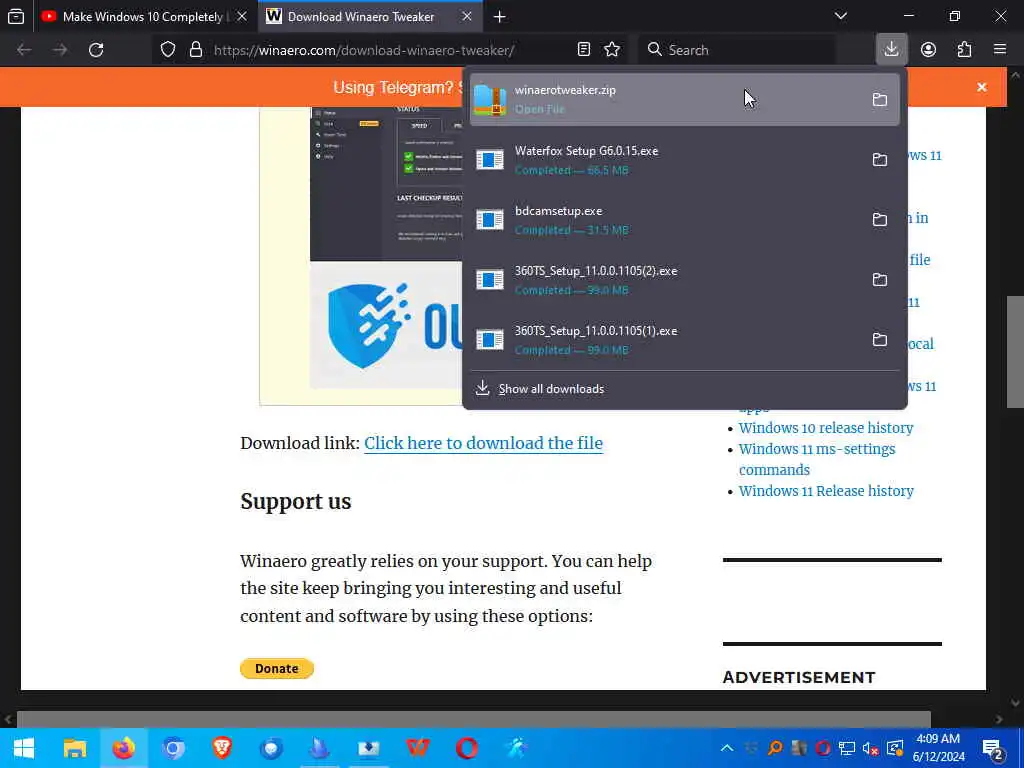Launch Brave browser from the taskbar
Image resolution: width=1024 pixels, height=768 pixels.
pos(222,748)
